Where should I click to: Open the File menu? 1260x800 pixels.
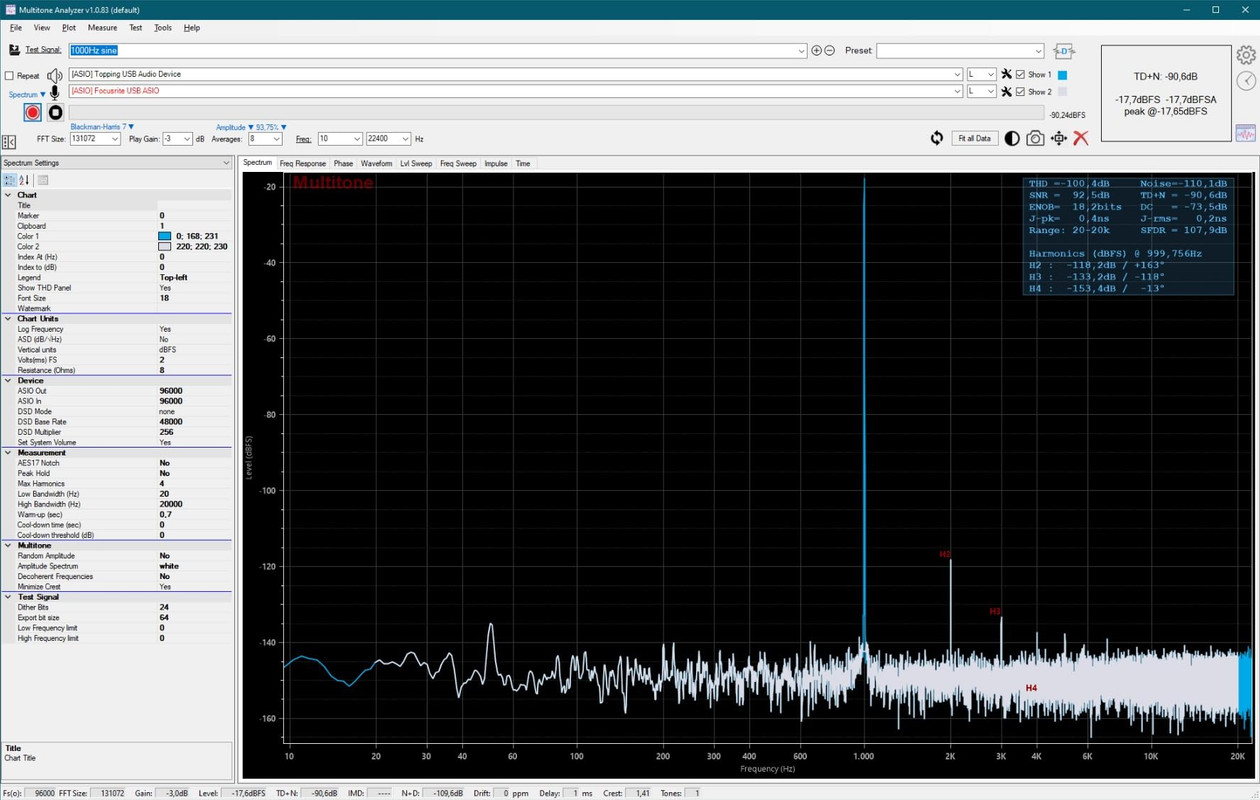pos(16,28)
